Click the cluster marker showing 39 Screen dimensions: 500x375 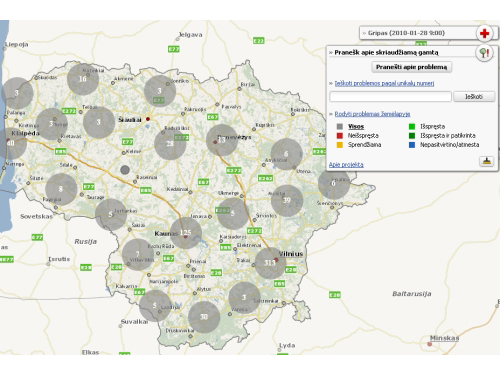(x=287, y=200)
